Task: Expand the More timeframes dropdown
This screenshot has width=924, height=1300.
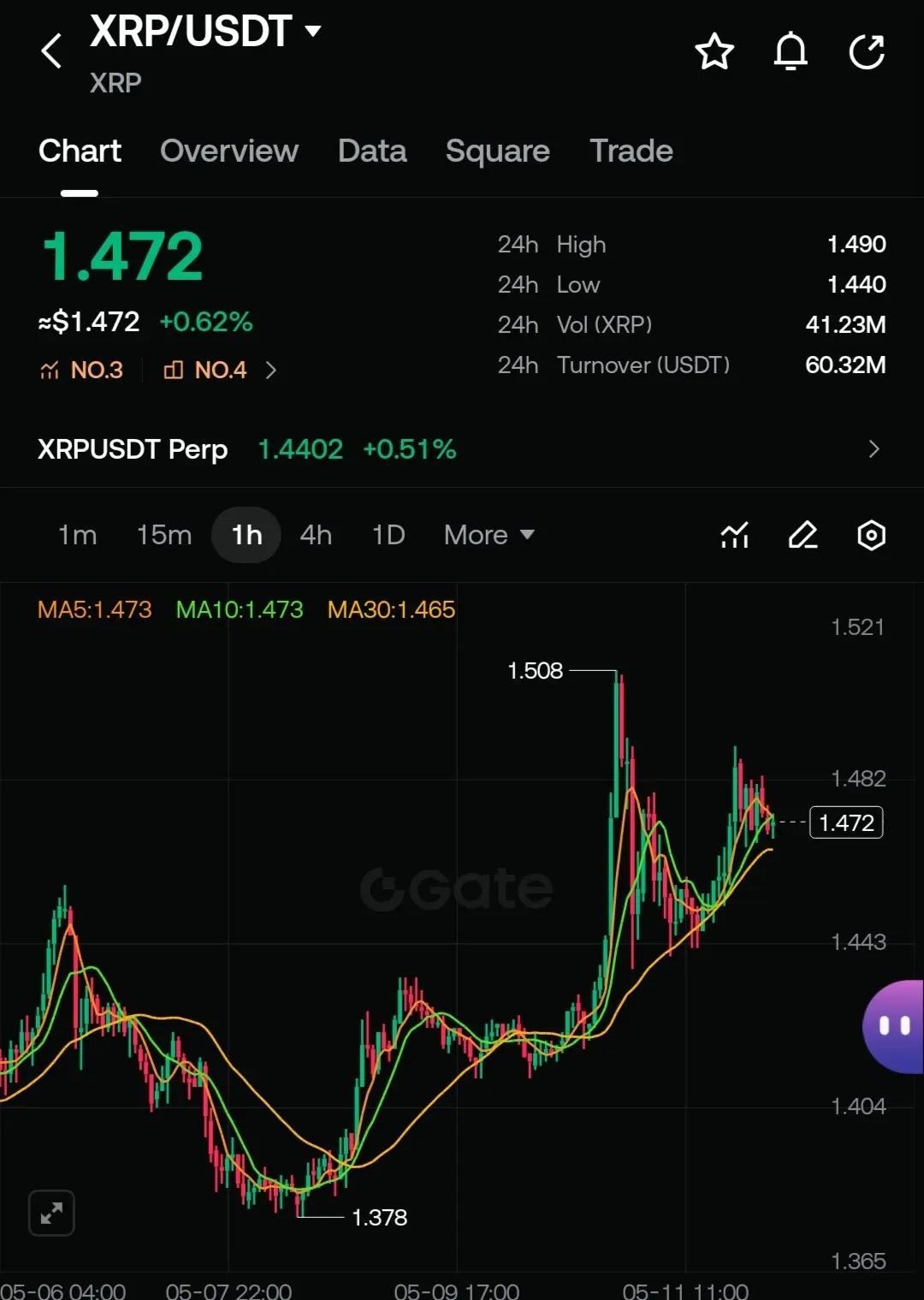Action: click(489, 535)
